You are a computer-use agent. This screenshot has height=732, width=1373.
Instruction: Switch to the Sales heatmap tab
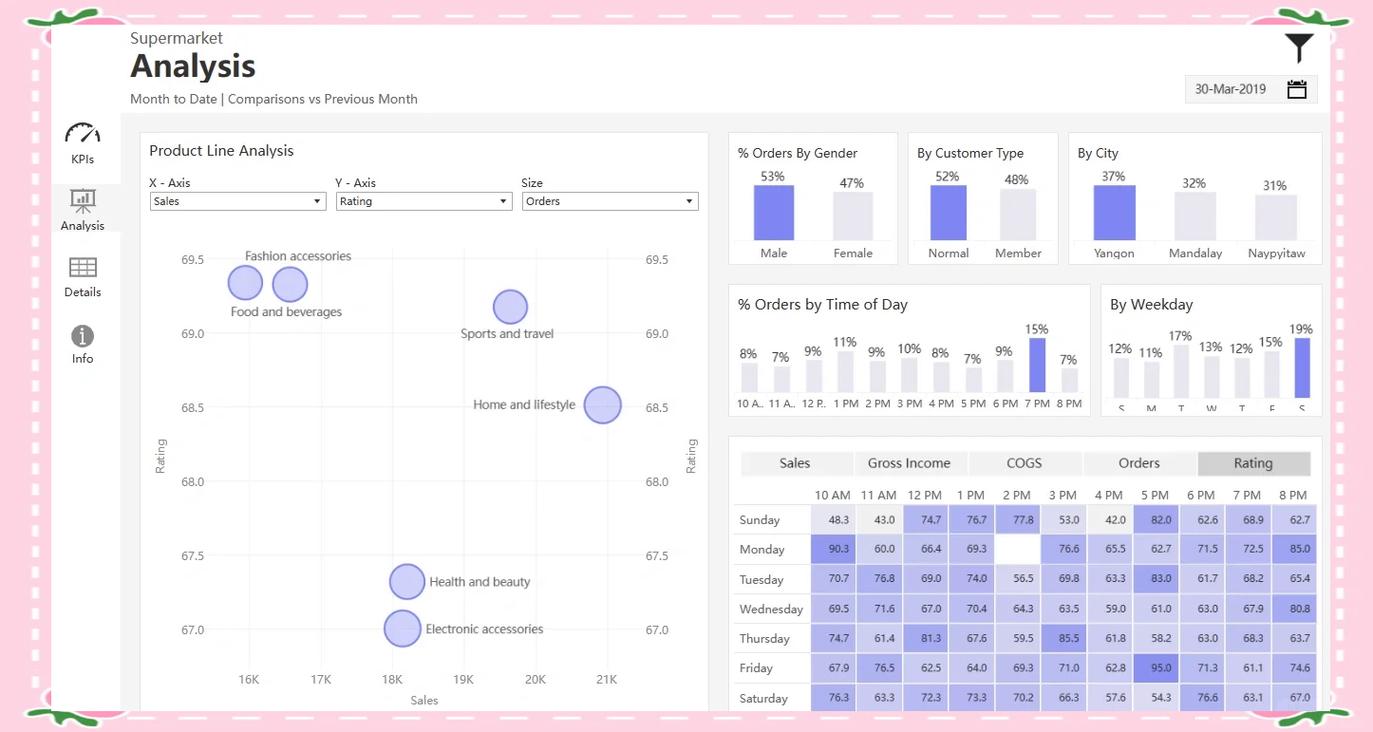point(796,463)
